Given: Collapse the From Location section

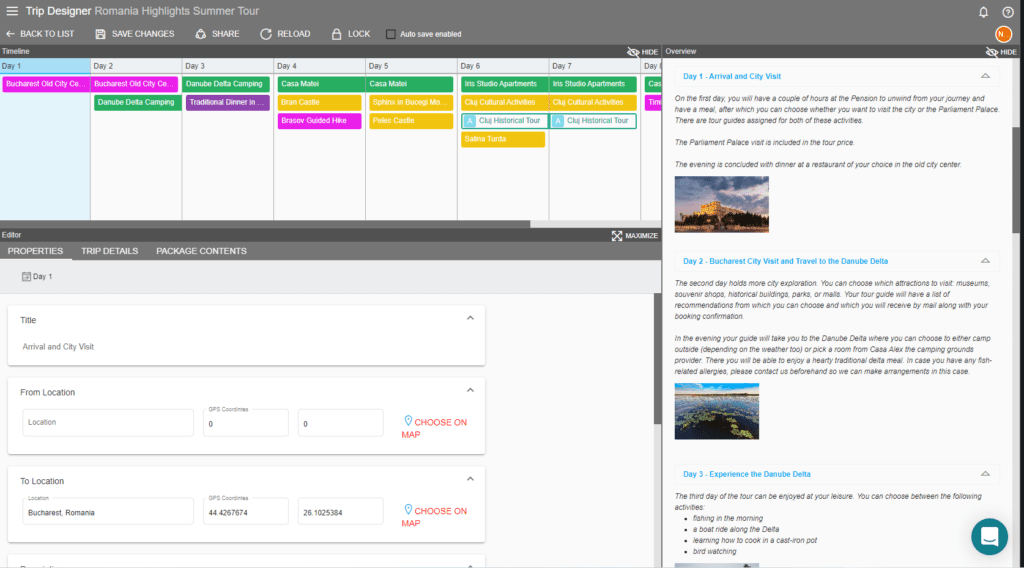Looking at the screenshot, I should pos(470,390).
